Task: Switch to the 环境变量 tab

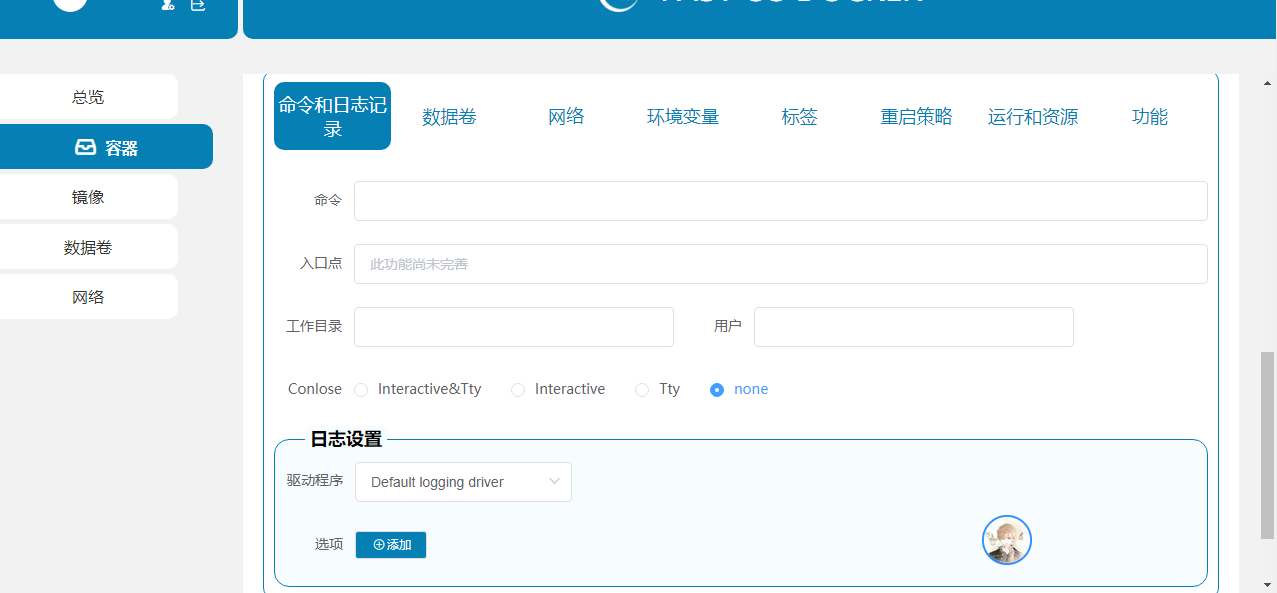Action: pyautogui.click(x=682, y=117)
